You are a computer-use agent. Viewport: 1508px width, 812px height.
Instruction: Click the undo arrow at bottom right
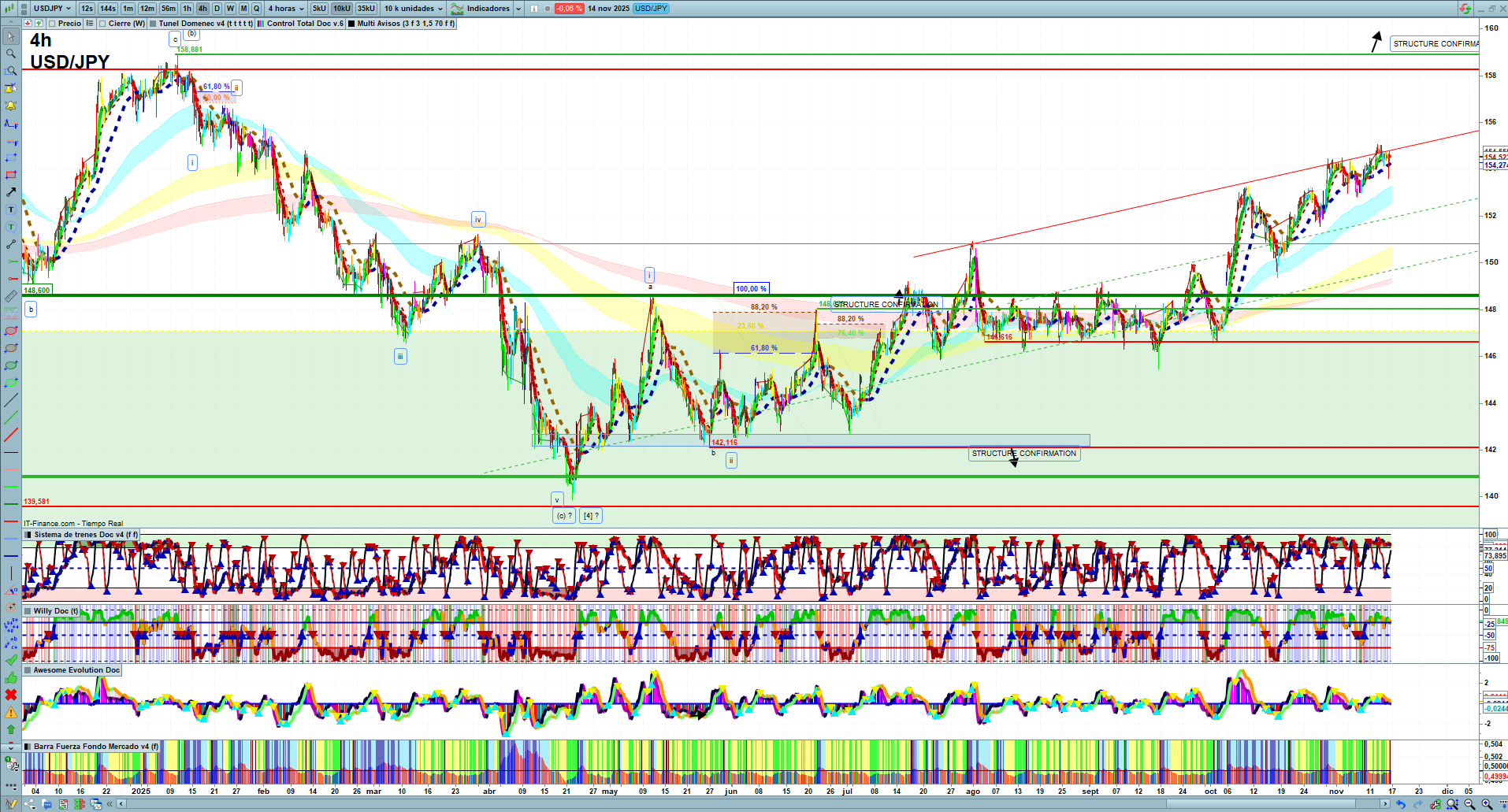pos(1400,804)
